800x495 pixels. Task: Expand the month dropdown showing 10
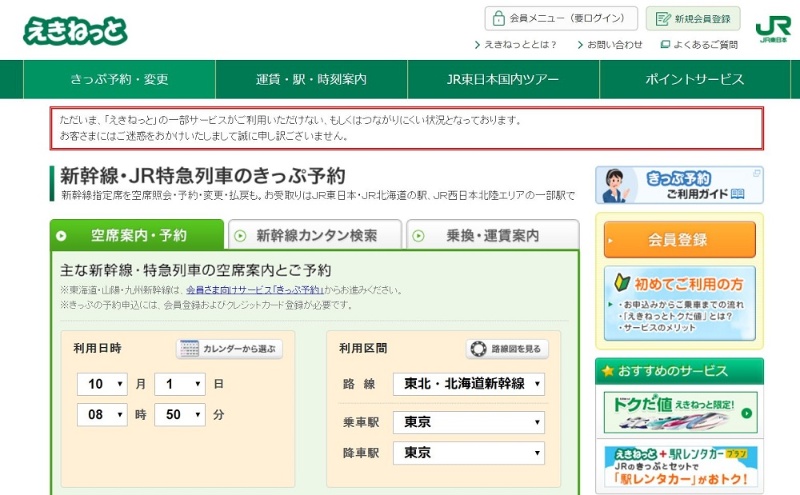(103, 384)
